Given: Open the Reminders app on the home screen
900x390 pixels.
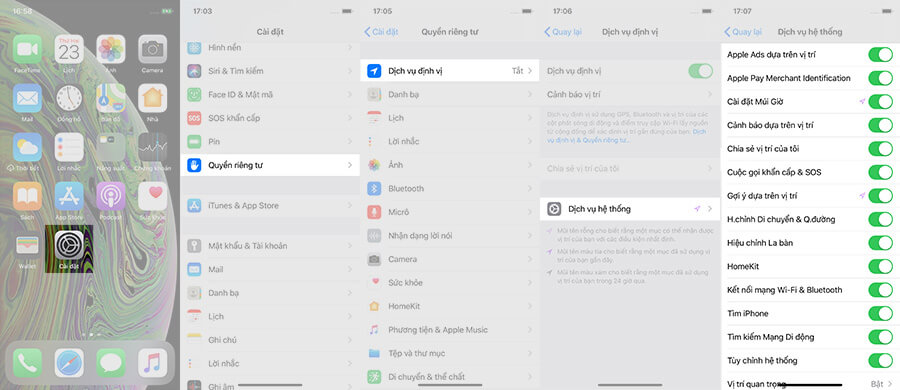Looking at the screenshot, I should (x=69, y=147).
